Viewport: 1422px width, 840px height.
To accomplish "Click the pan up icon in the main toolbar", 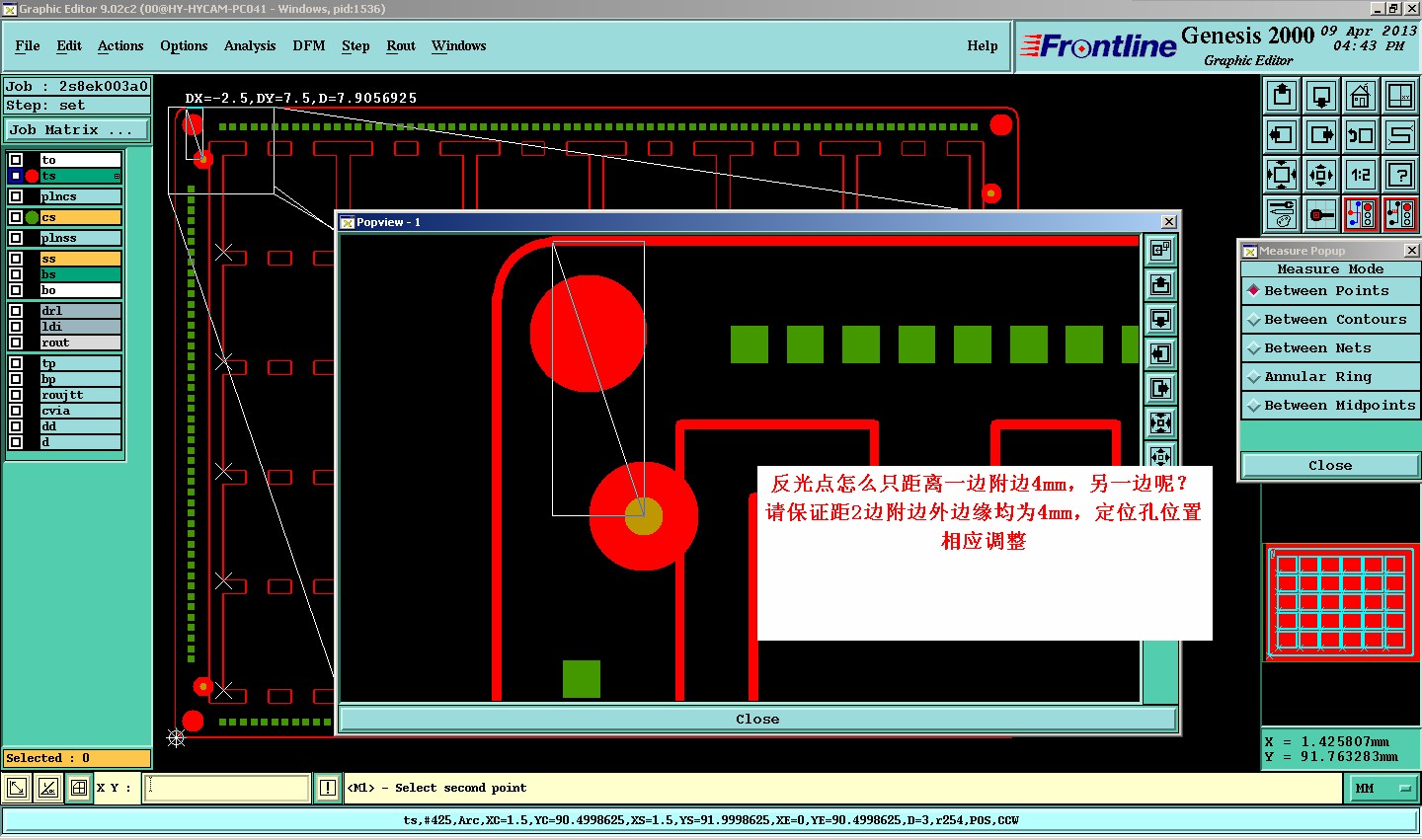I will pyautogui.click(x=1282, y=96).
